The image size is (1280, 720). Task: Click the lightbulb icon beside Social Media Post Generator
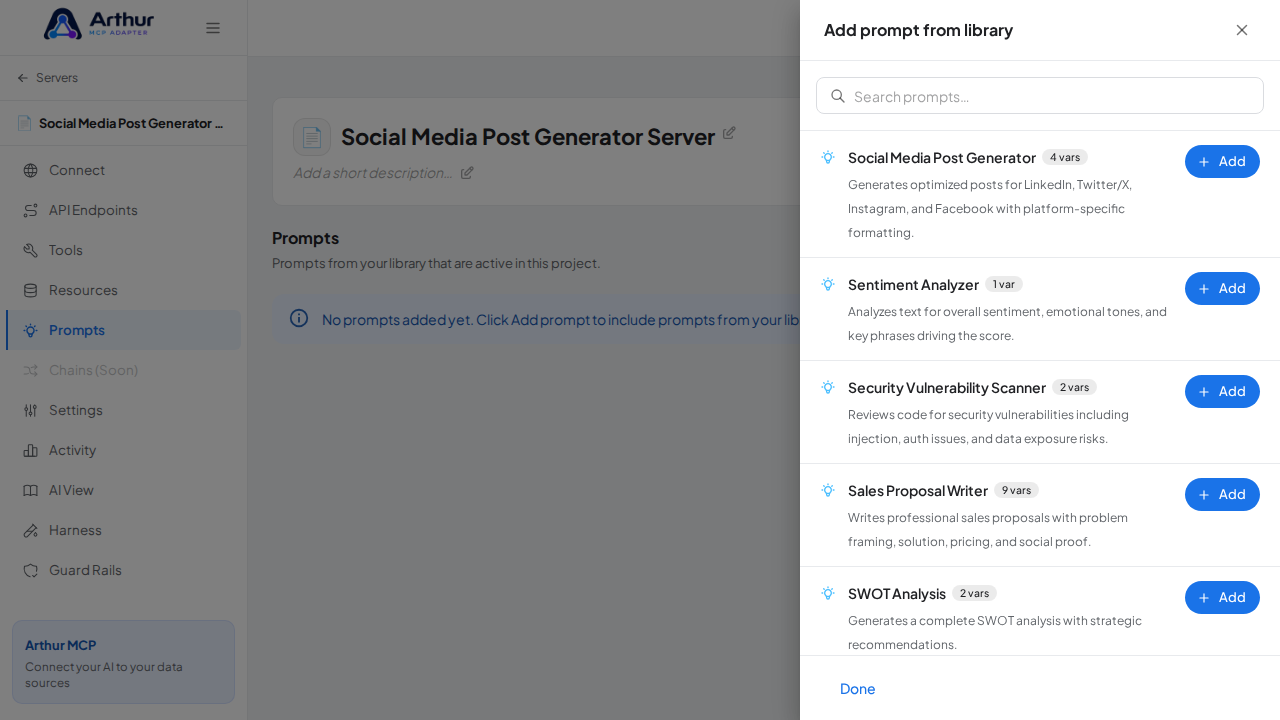828,157
